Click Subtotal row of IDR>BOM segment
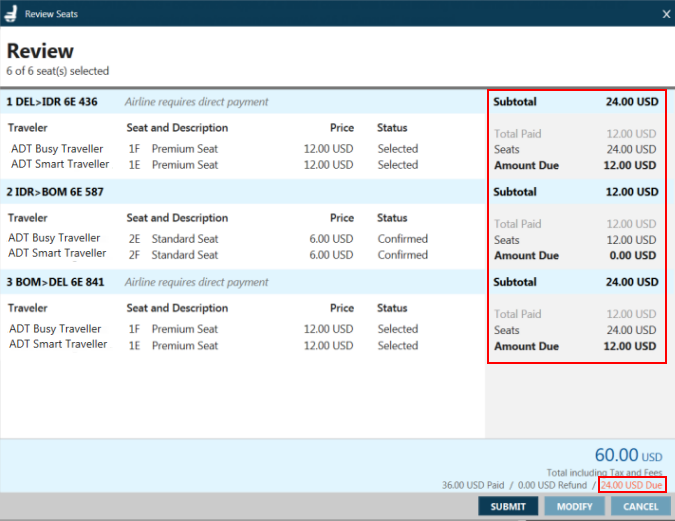Viewport: 675px width, 521px height. [575, 192]
